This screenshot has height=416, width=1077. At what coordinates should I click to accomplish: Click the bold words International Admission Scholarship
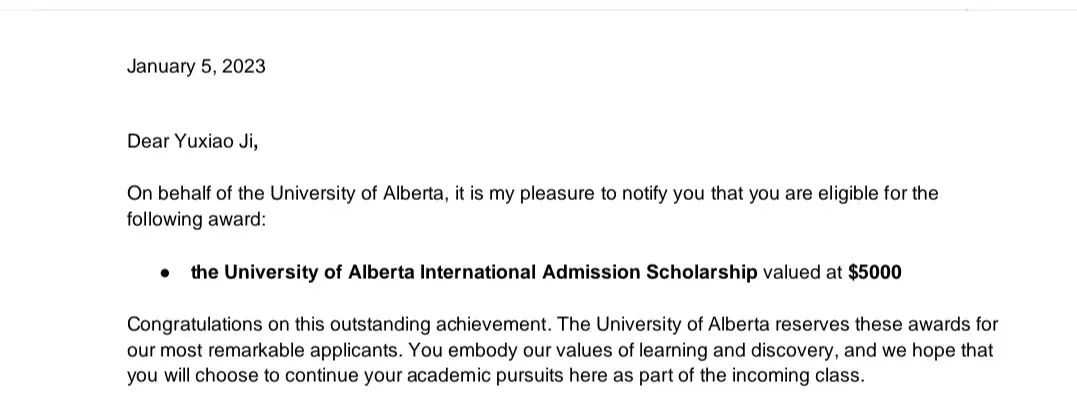(x=589, y=273)
